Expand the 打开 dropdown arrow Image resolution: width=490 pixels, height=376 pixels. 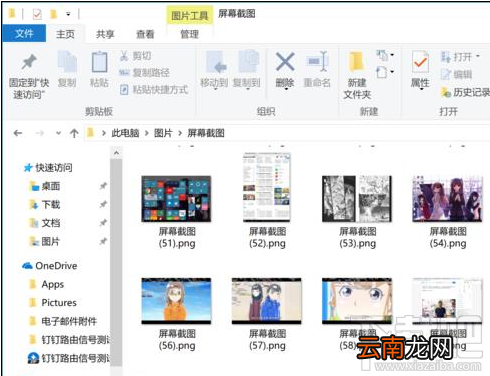478,56
